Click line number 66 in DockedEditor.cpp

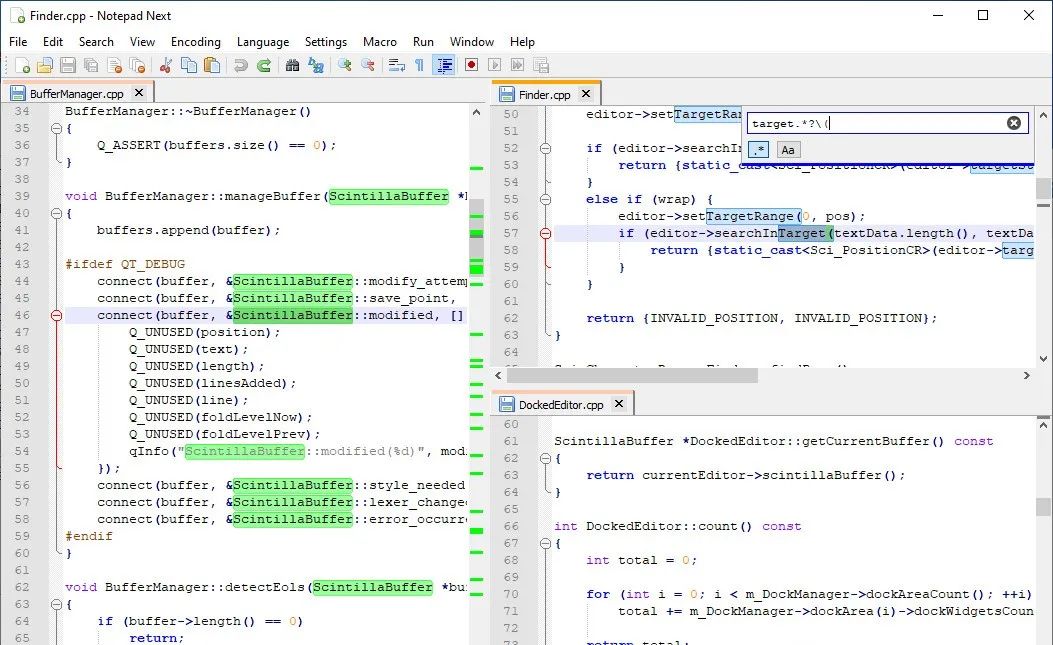[x=511, y=526]
